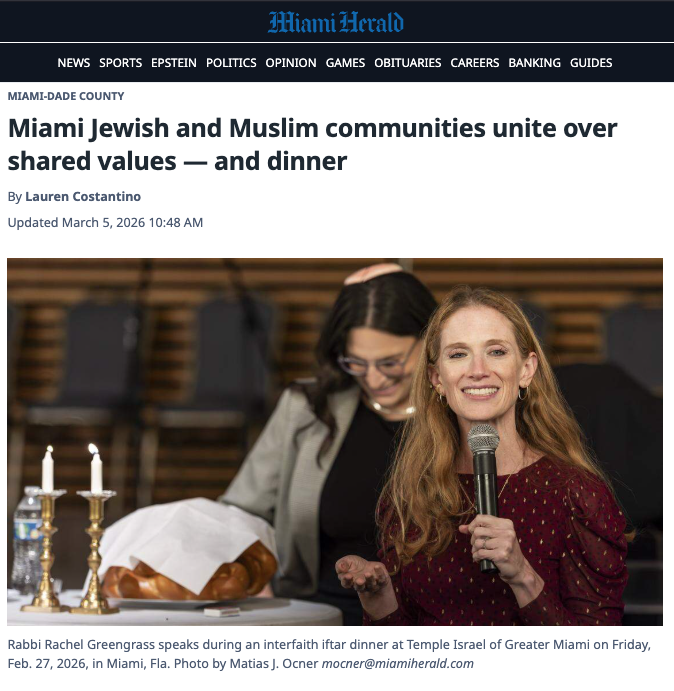
Task: Open the CAREERS nav link
Action: (475, 63)
